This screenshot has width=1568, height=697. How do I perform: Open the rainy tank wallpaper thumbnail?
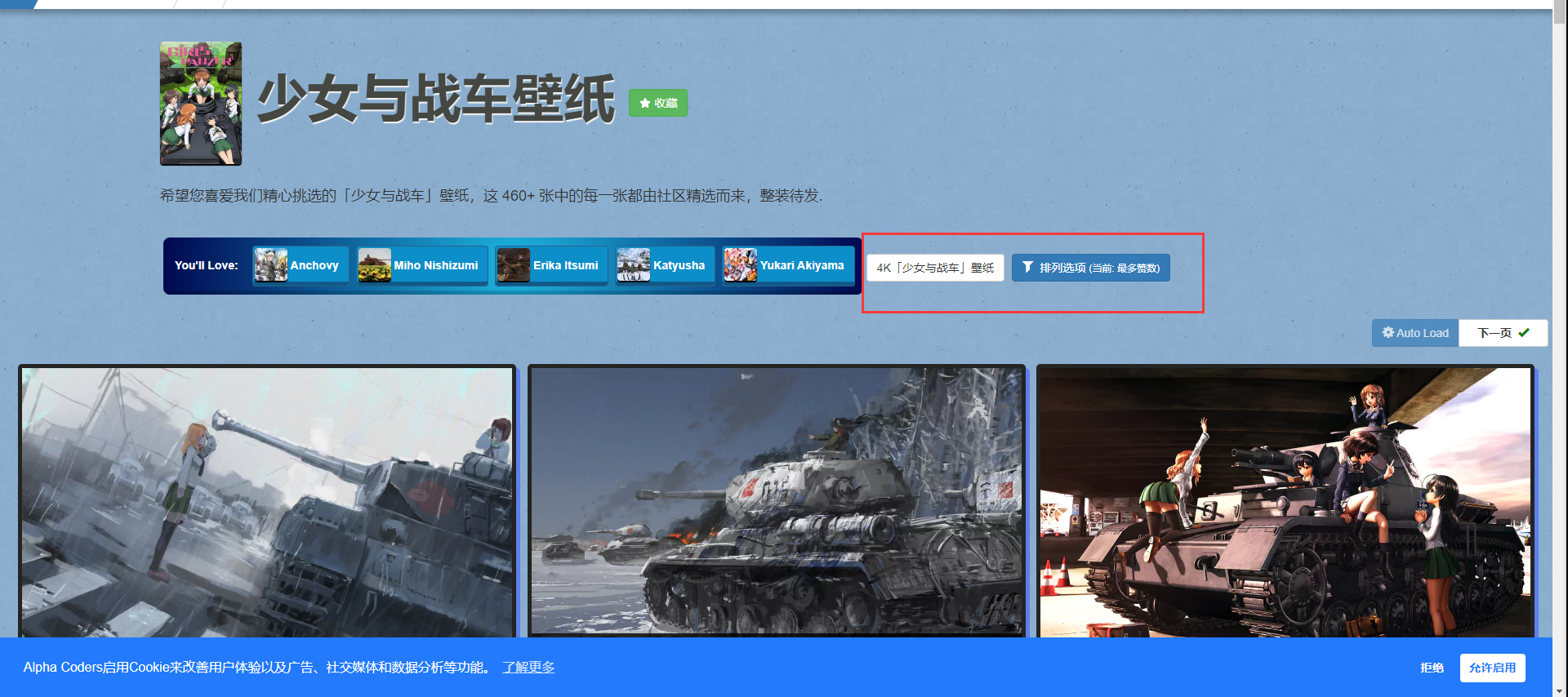tap(267, 501)
